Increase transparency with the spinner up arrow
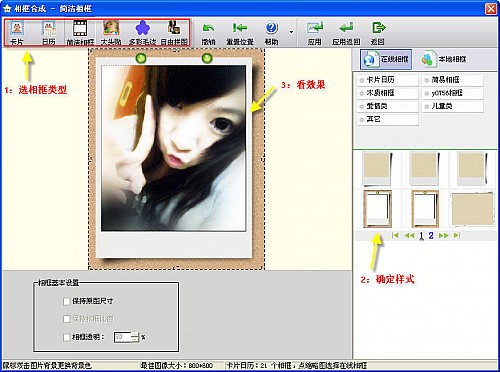Viewport: 500px width, 372px height. [x=135, y=334]
